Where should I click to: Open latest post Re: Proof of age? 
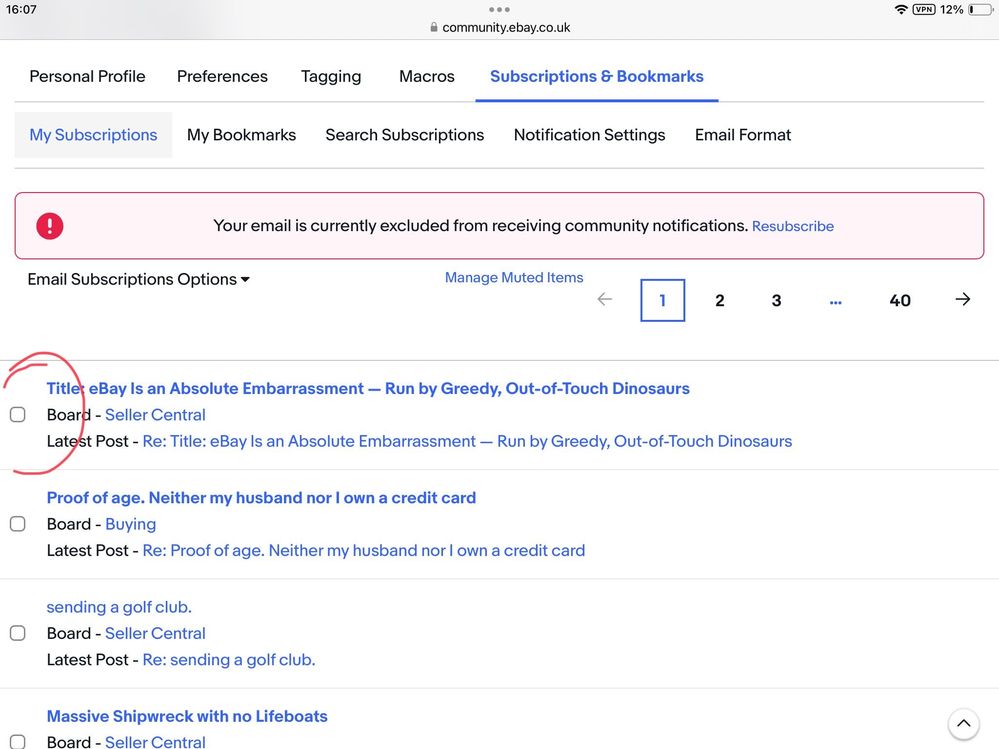364,550
